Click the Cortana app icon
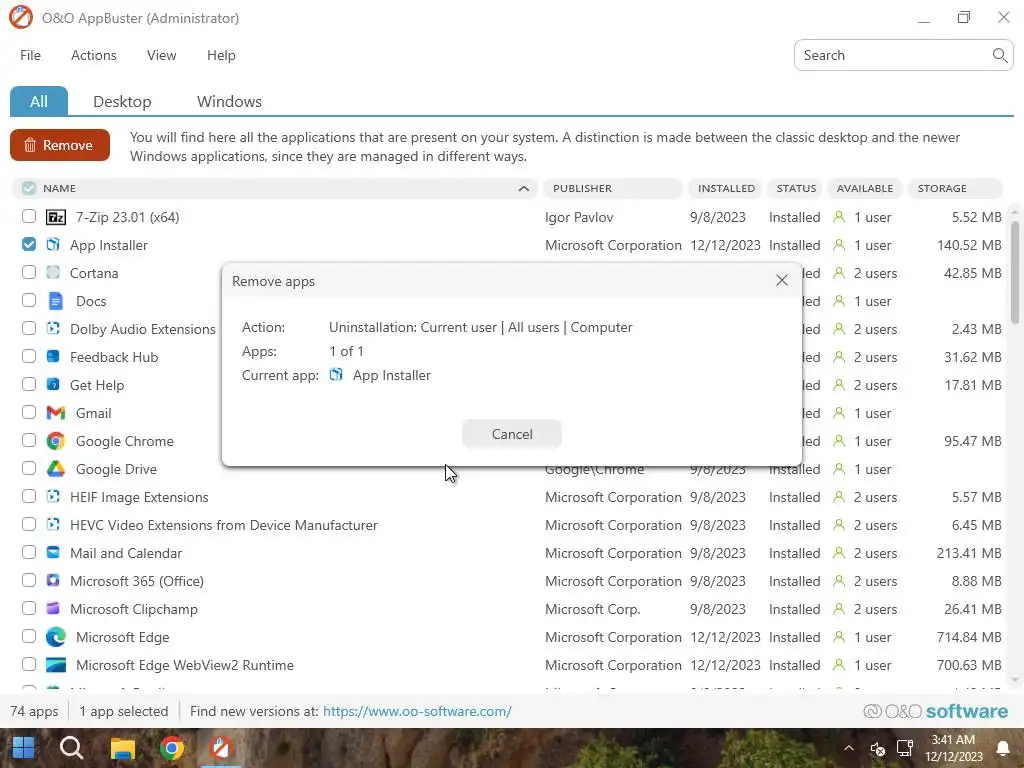The width and height of the screenshot is (1024, 768). click(x=53, y=273)
